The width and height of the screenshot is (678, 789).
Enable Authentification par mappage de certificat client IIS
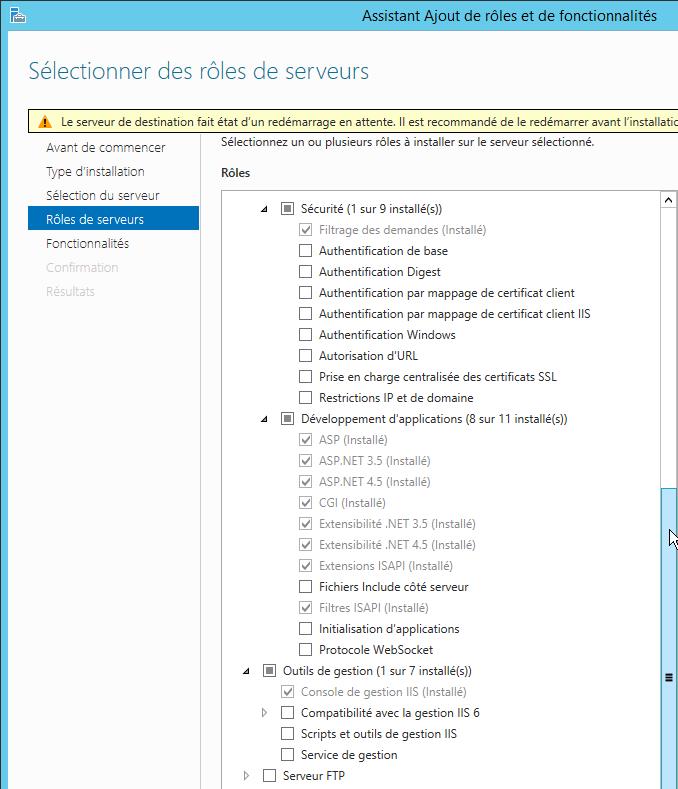click(305, 314)
